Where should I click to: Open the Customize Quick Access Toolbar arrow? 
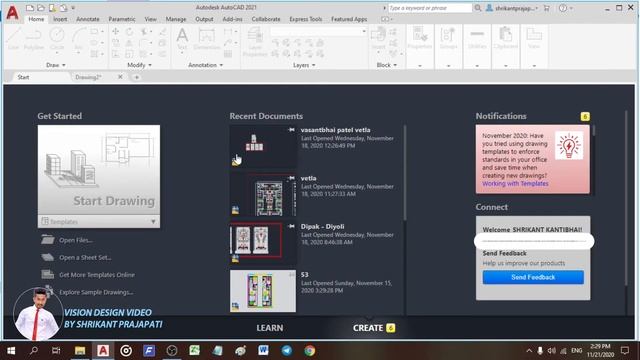point(73,8)
